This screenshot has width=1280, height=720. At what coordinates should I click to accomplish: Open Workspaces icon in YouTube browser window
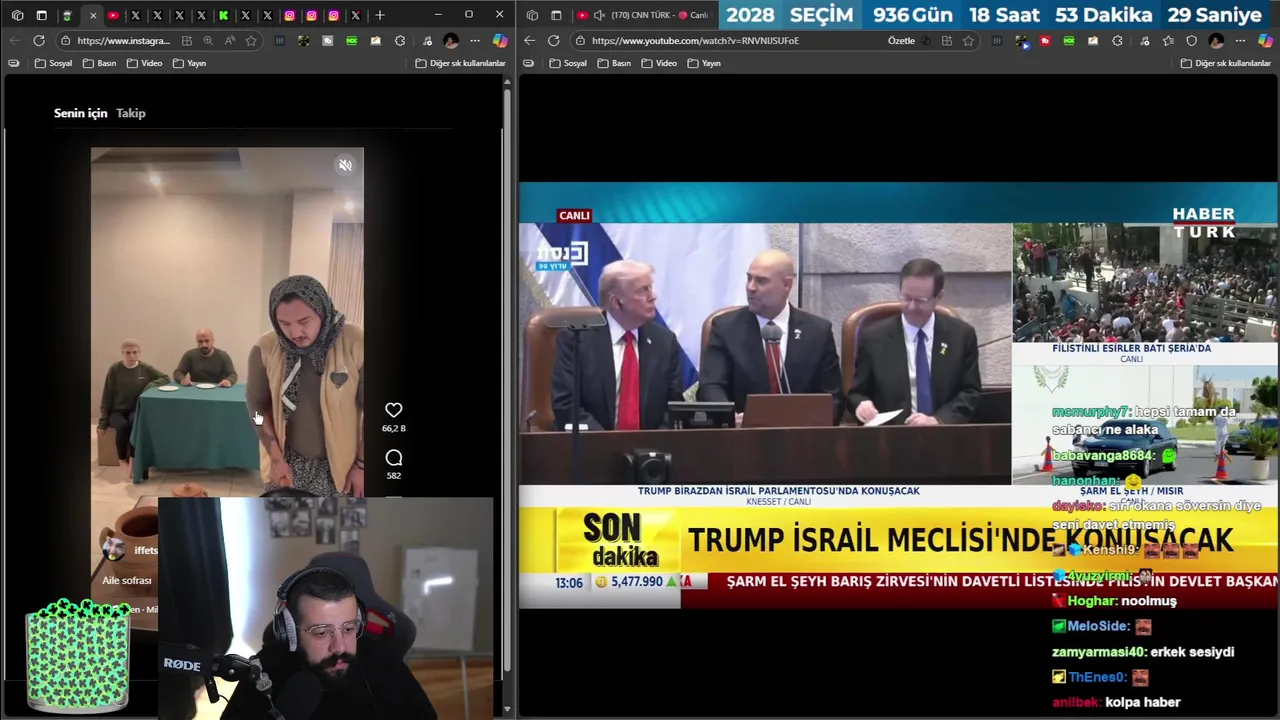click(x=532, y=15)
